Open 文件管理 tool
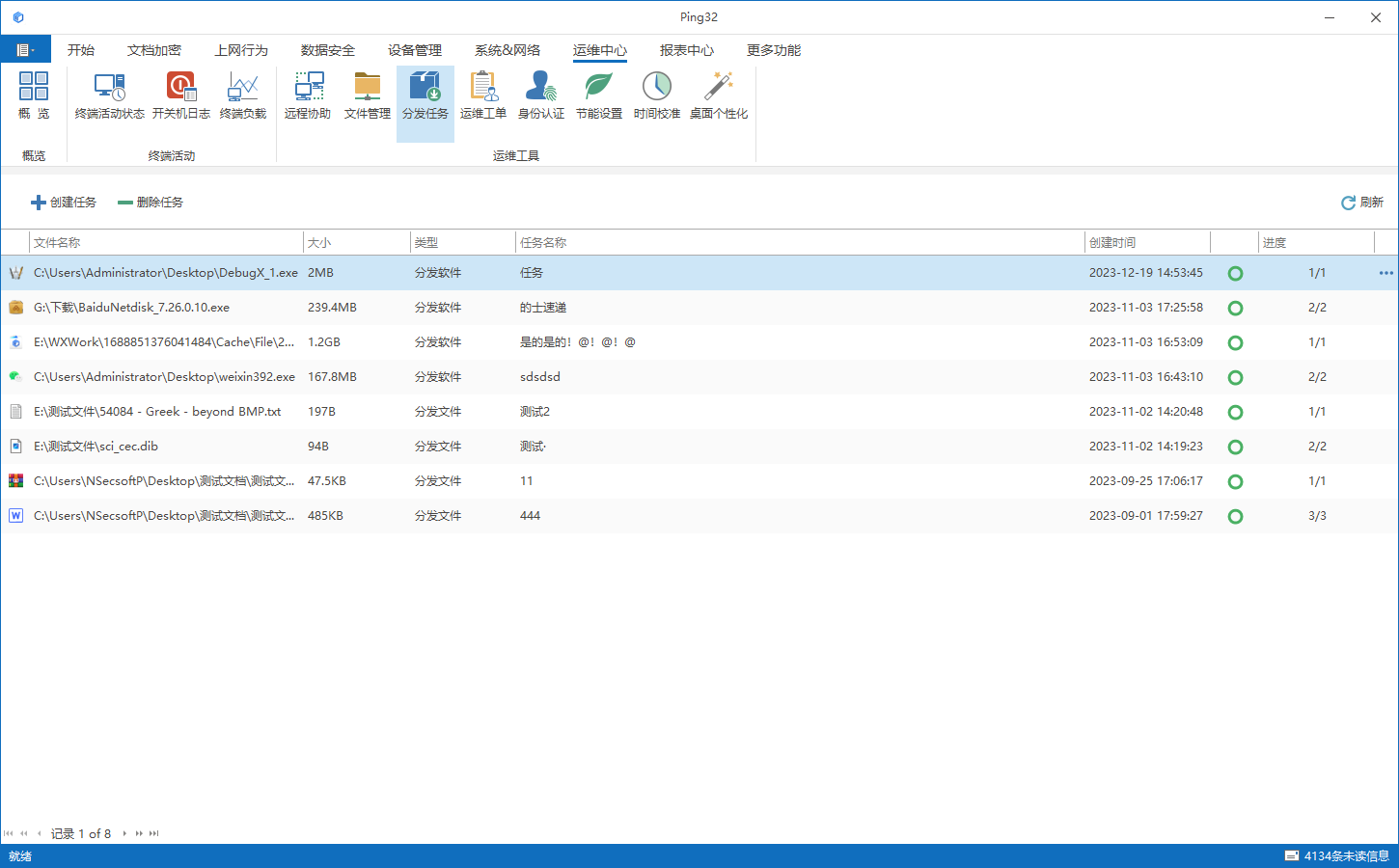This screenshot has width=1399, height=868. click(x=368, y=96)
